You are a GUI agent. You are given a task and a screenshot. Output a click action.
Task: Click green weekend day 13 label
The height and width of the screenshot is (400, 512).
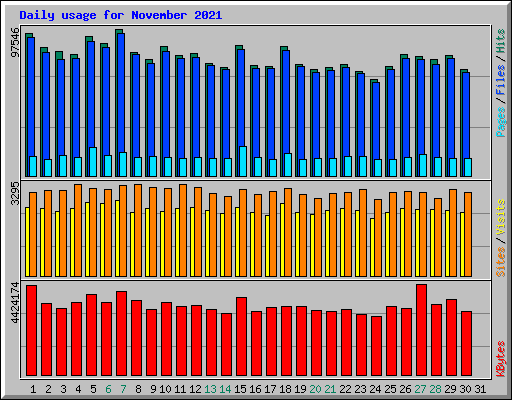click(210, 389)
